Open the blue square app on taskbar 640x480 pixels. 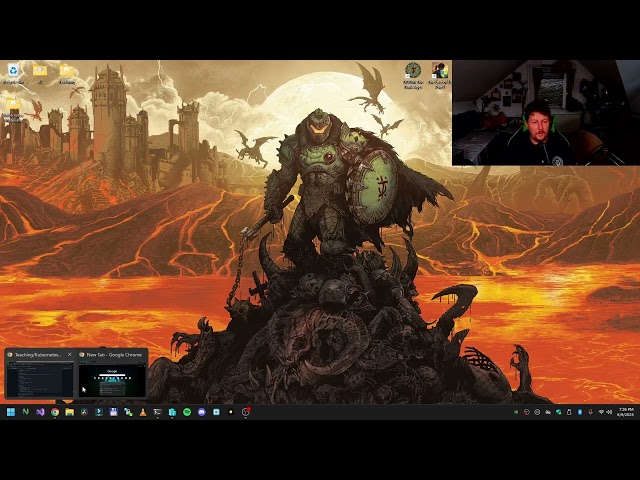click(x=216, y=412)
